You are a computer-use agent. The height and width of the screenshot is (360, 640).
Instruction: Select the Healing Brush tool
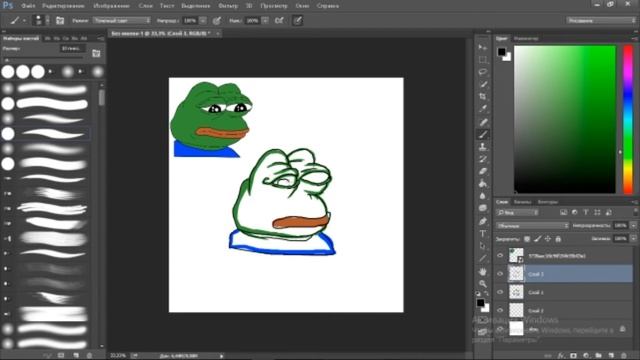tap(483, 122)
